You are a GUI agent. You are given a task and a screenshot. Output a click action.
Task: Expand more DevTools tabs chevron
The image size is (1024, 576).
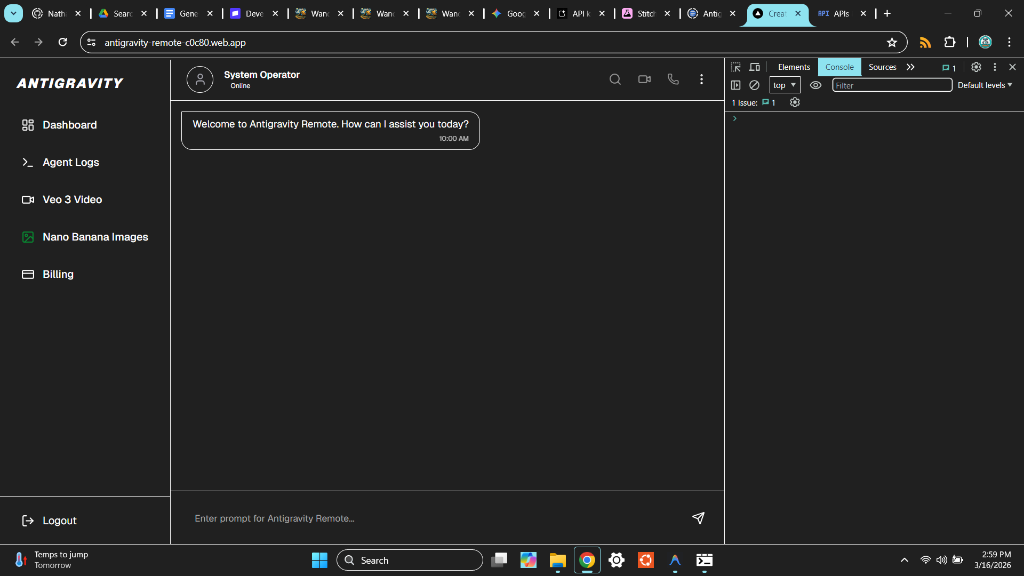pos(910,67)
